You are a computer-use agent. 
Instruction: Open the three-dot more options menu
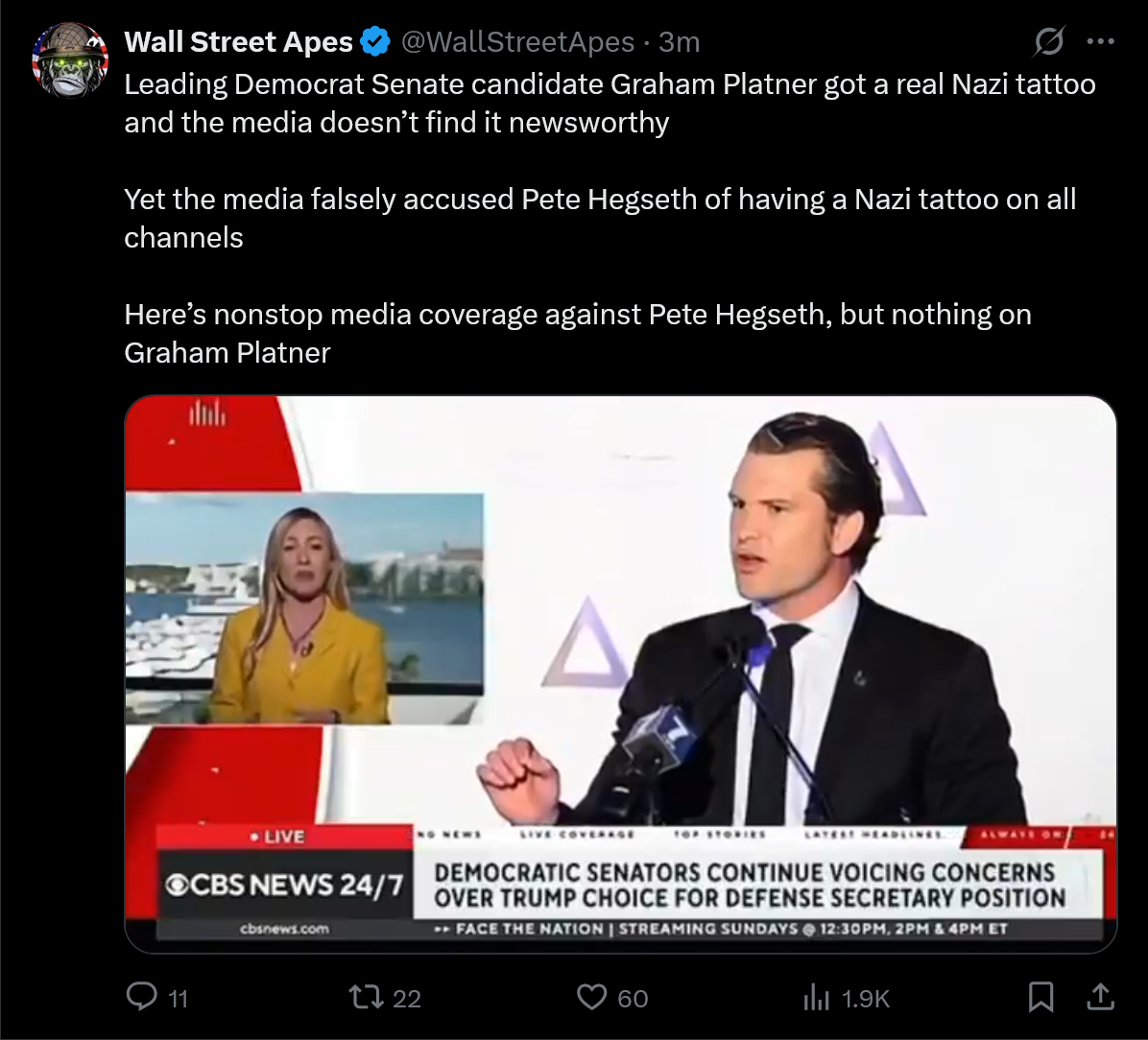pyautogui.click(x=1100, y=41)
